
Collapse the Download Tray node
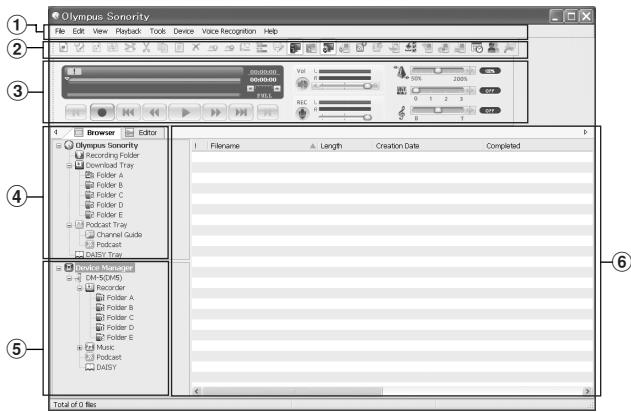(69, 165)
